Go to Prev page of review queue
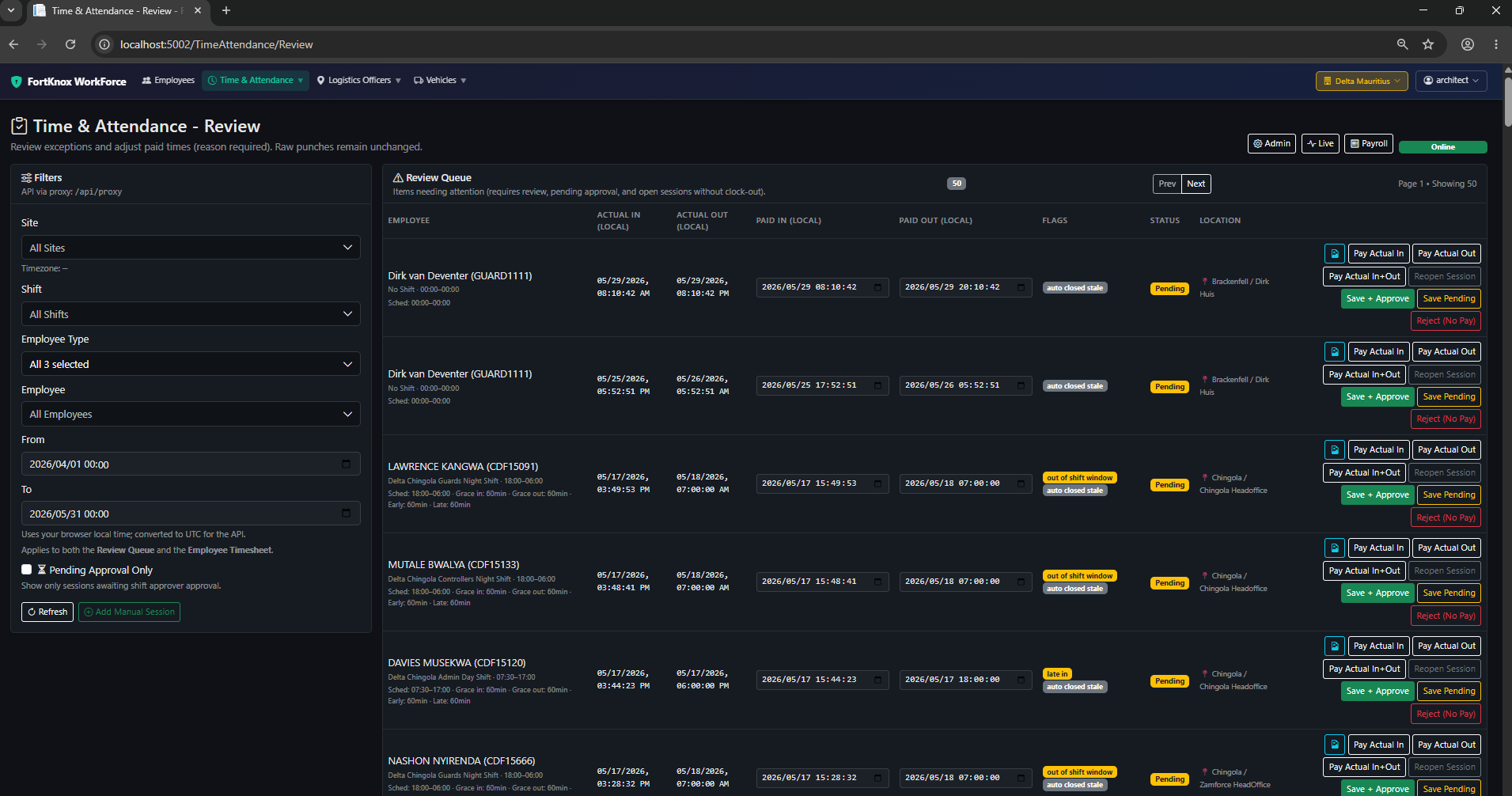Screen dimensions: 1512x796 pyautogui.click(x=1167, y=184)
